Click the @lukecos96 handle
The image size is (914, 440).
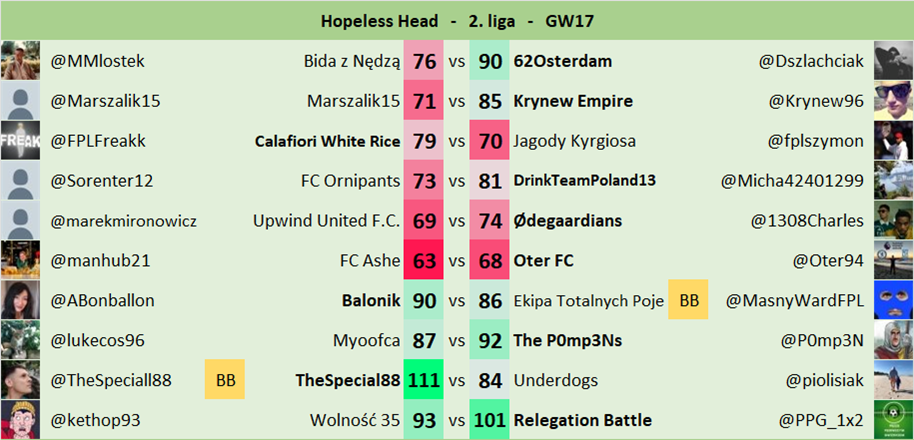98,340
